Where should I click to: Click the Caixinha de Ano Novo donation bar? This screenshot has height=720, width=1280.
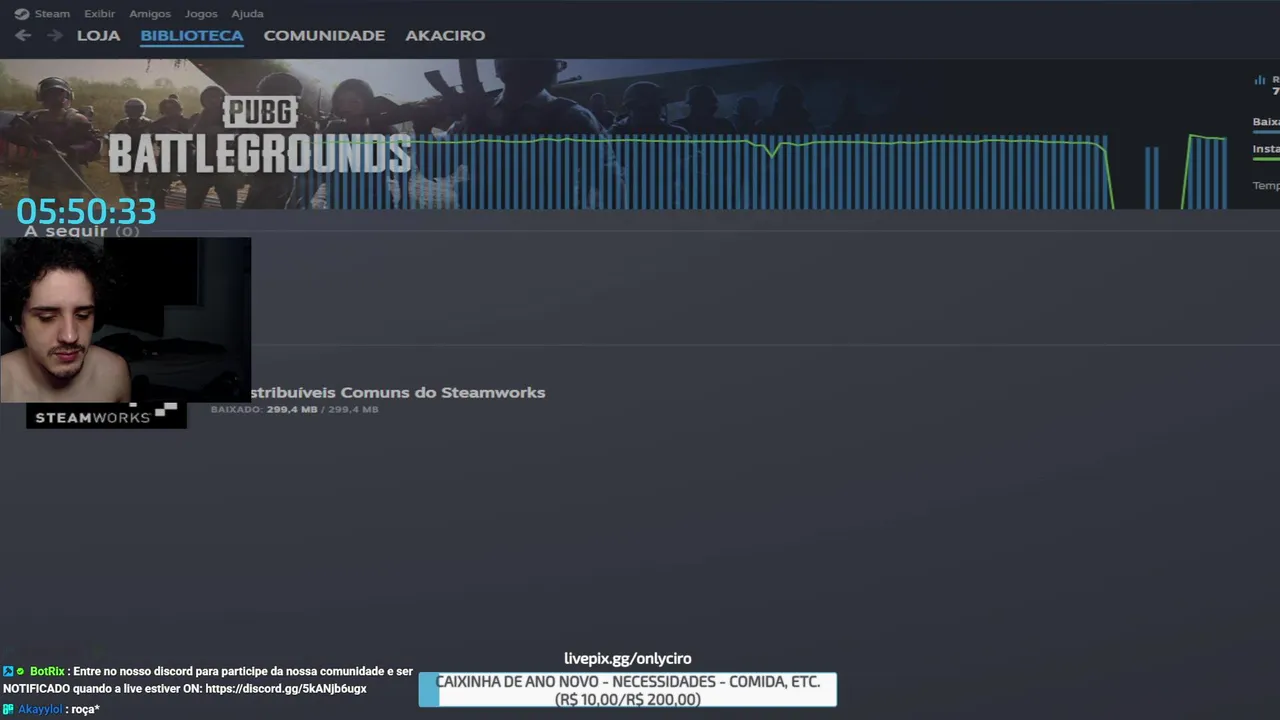click(627, 690)
